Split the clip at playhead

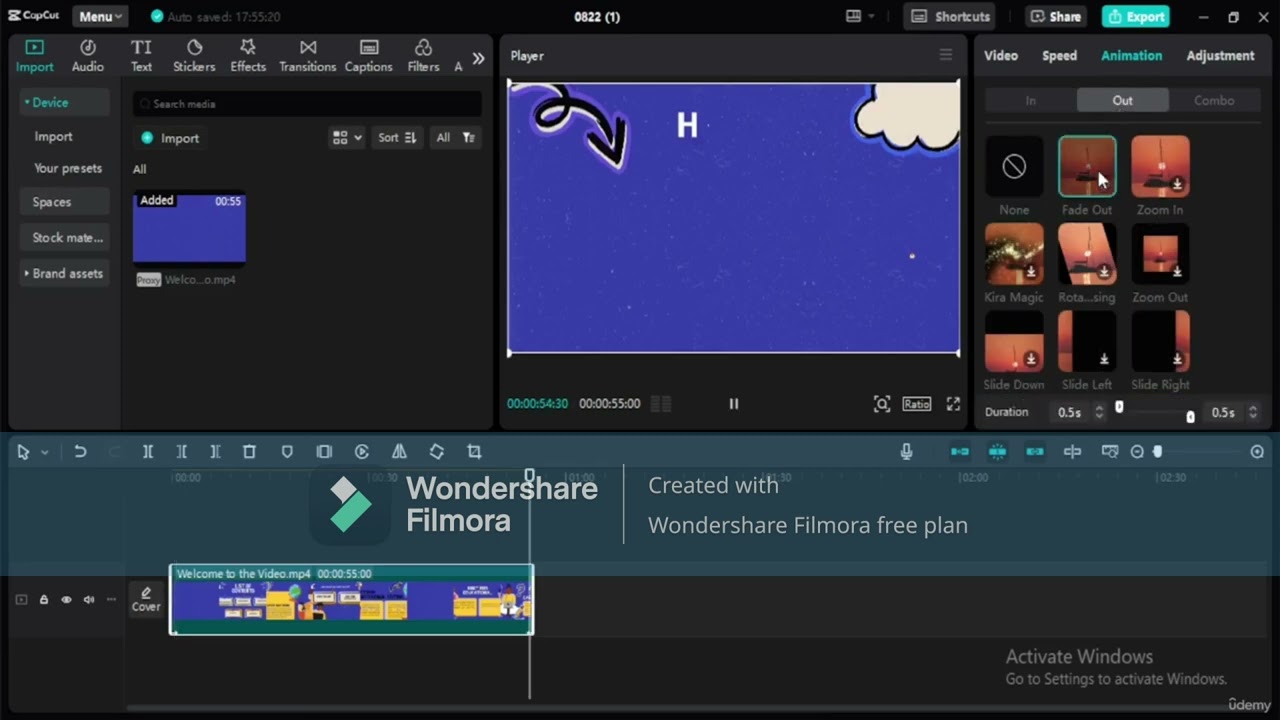pyautogui.click(x=147, y=452)
